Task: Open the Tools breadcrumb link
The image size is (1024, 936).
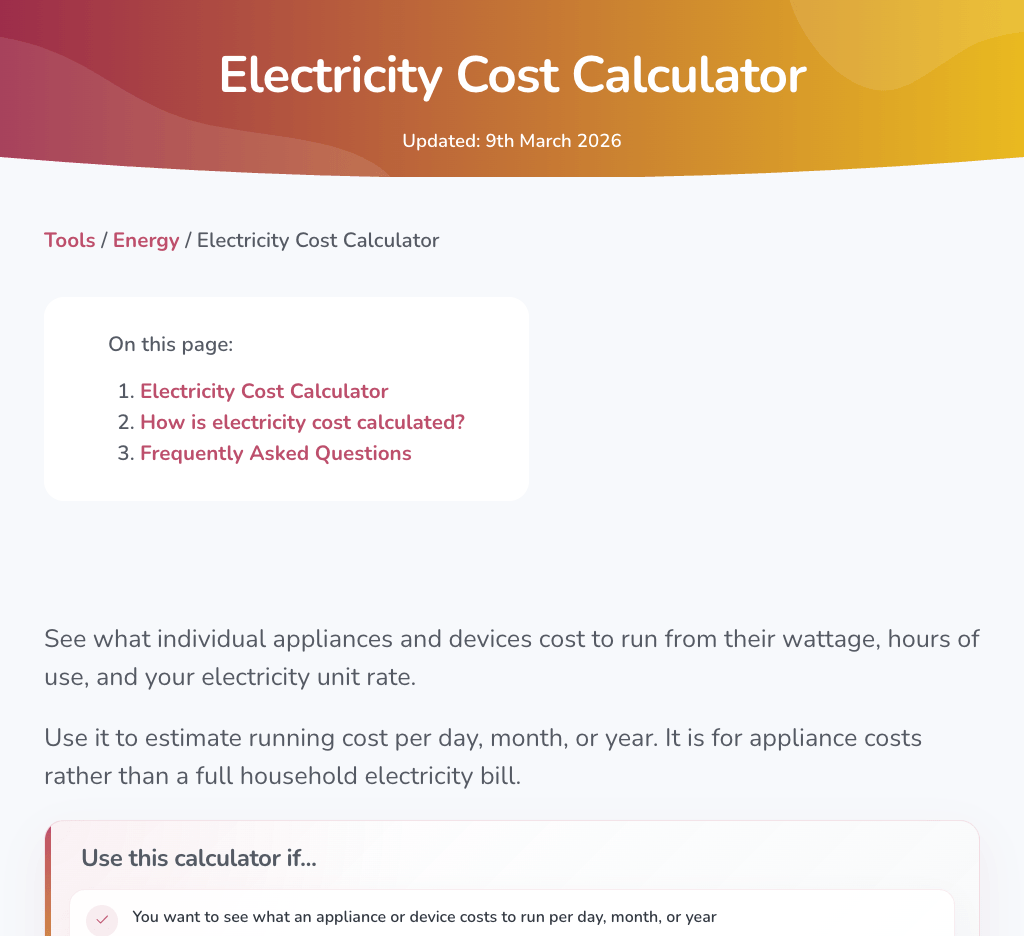Action: pyautogui.click(x=69, y=240)
